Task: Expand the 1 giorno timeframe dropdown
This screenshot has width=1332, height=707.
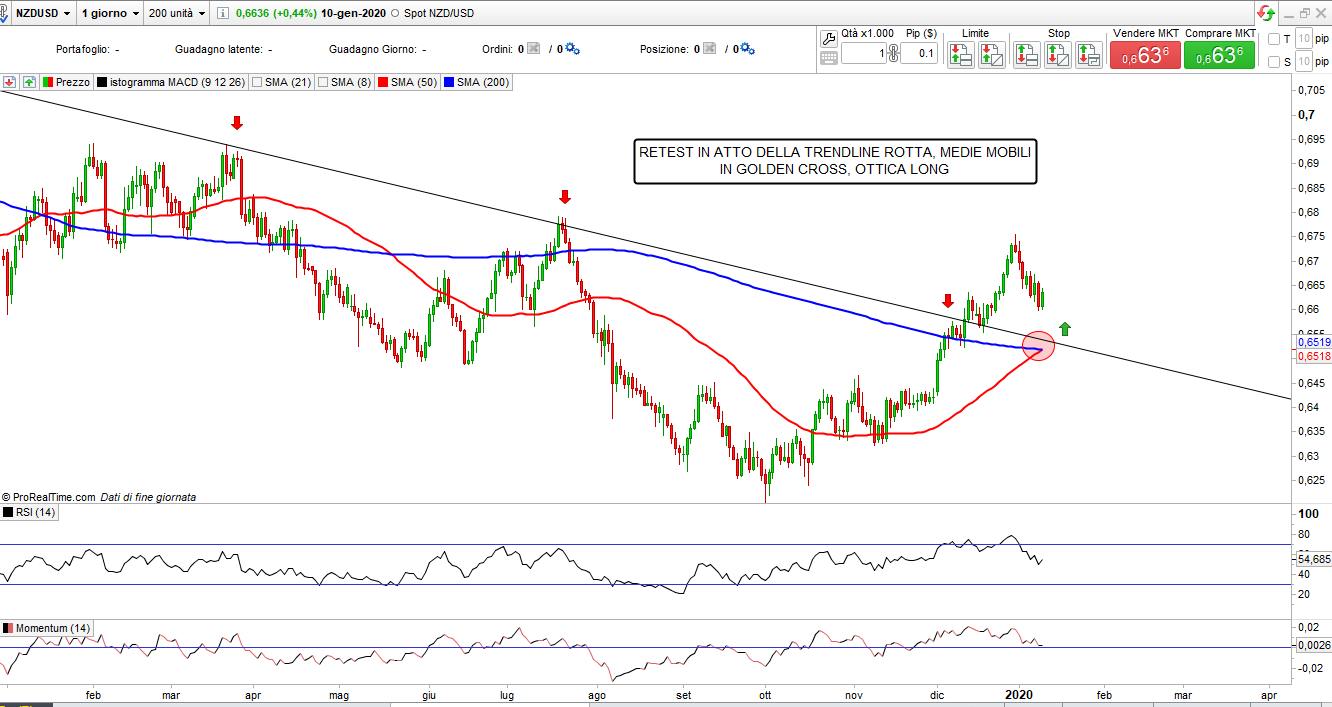Action: 110,14
